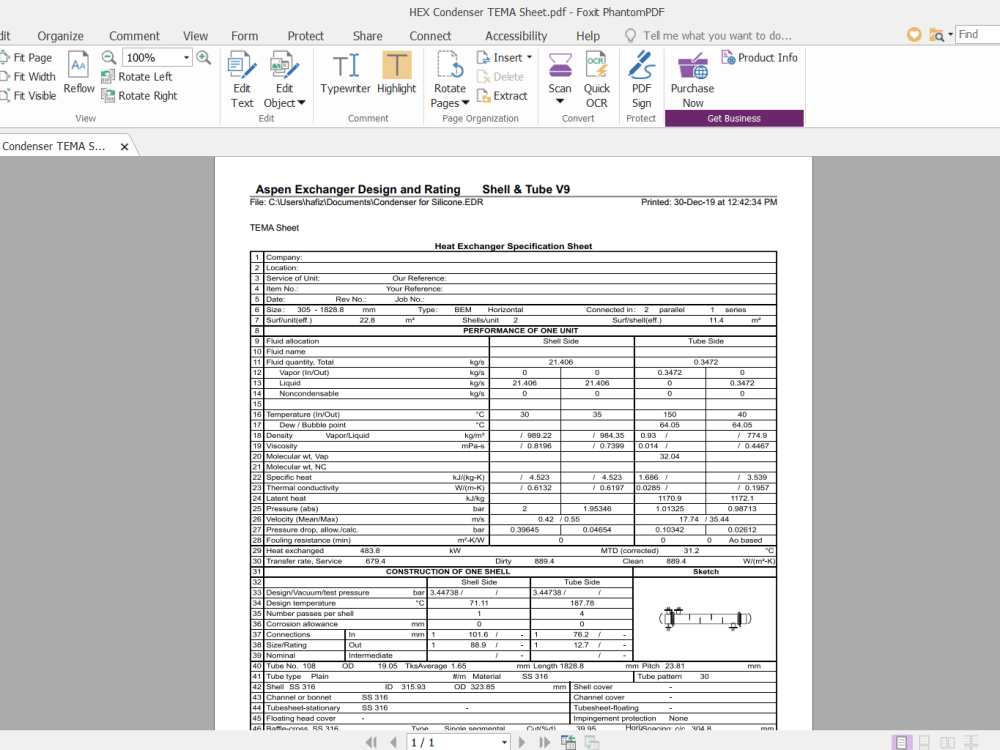Jump to the last page
The height and width of the screenshot is (750, 1000).
point(544,742)
